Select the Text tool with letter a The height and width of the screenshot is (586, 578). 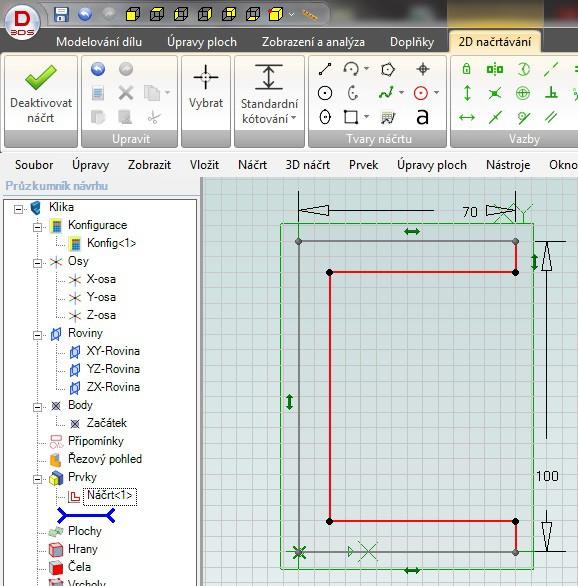tap(422, 117)
